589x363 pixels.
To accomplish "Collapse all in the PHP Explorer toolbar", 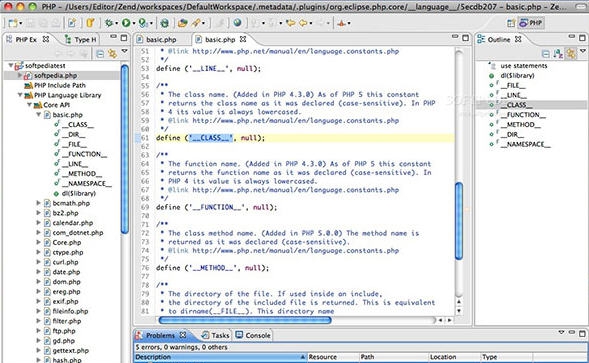I will pyautogui.click(x=100, y=53).
